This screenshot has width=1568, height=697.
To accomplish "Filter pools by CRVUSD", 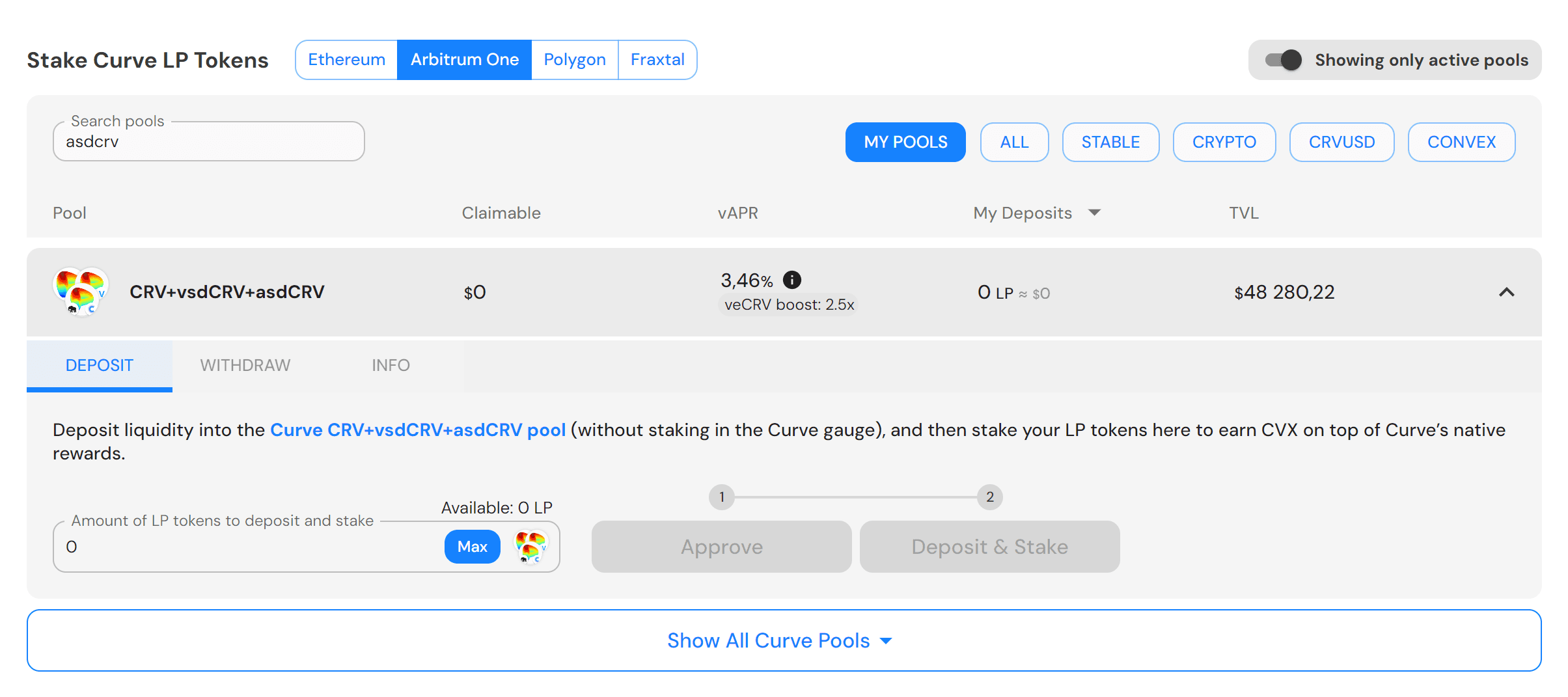I will click(x=1341, y=142).
